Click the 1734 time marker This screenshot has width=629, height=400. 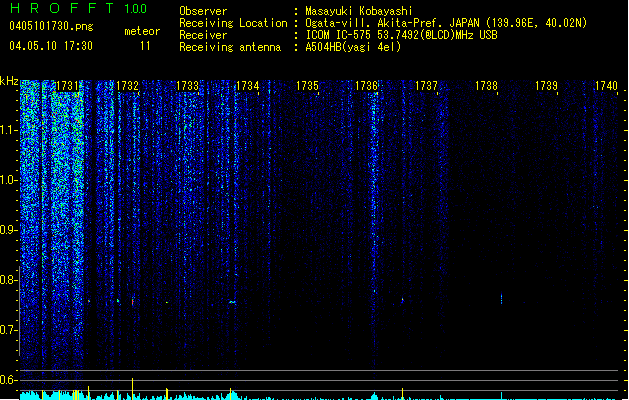click(247, 86)
